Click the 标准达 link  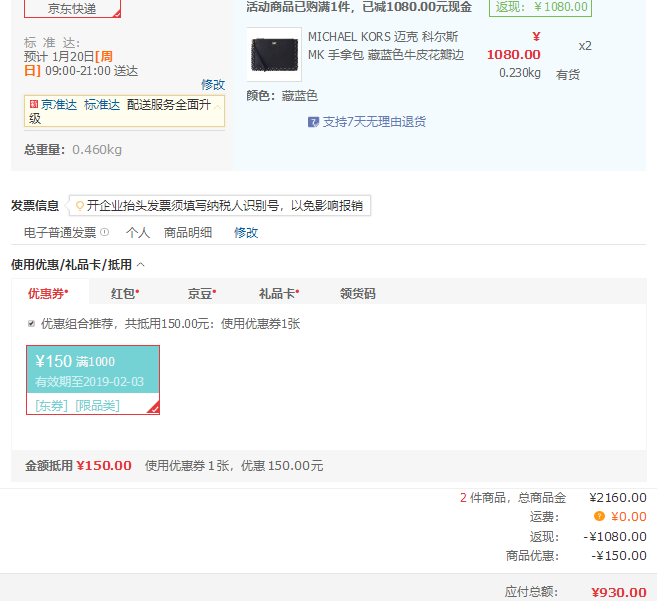click(x=102, y=104)
